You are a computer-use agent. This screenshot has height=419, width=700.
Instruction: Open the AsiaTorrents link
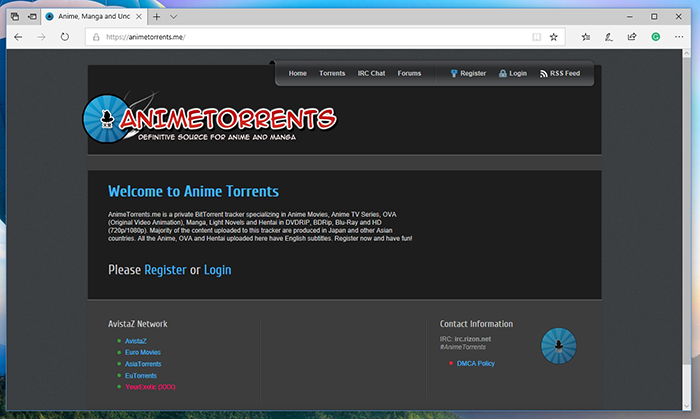143,364
